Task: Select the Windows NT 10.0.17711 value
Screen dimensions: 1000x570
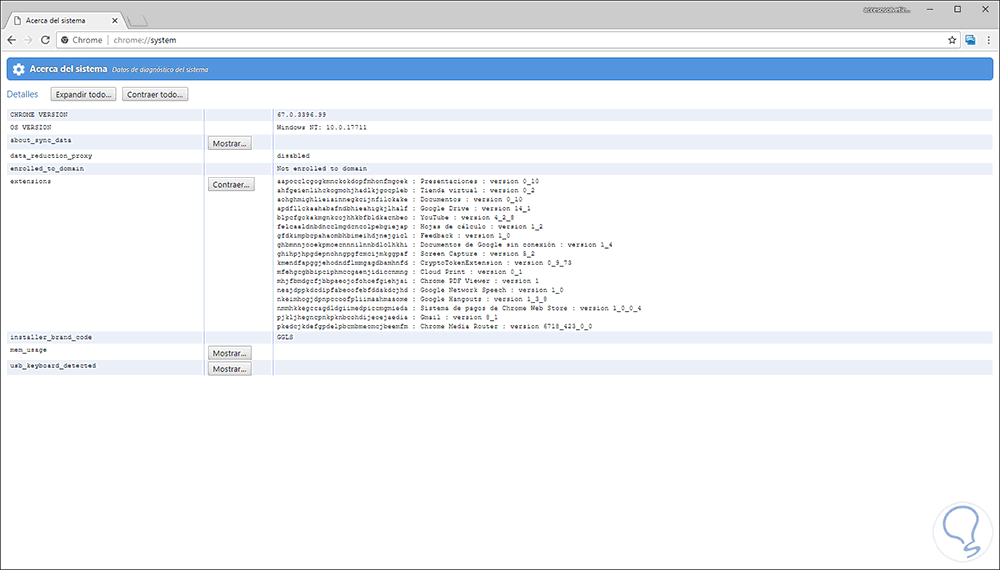Action: tap(321, 128)
